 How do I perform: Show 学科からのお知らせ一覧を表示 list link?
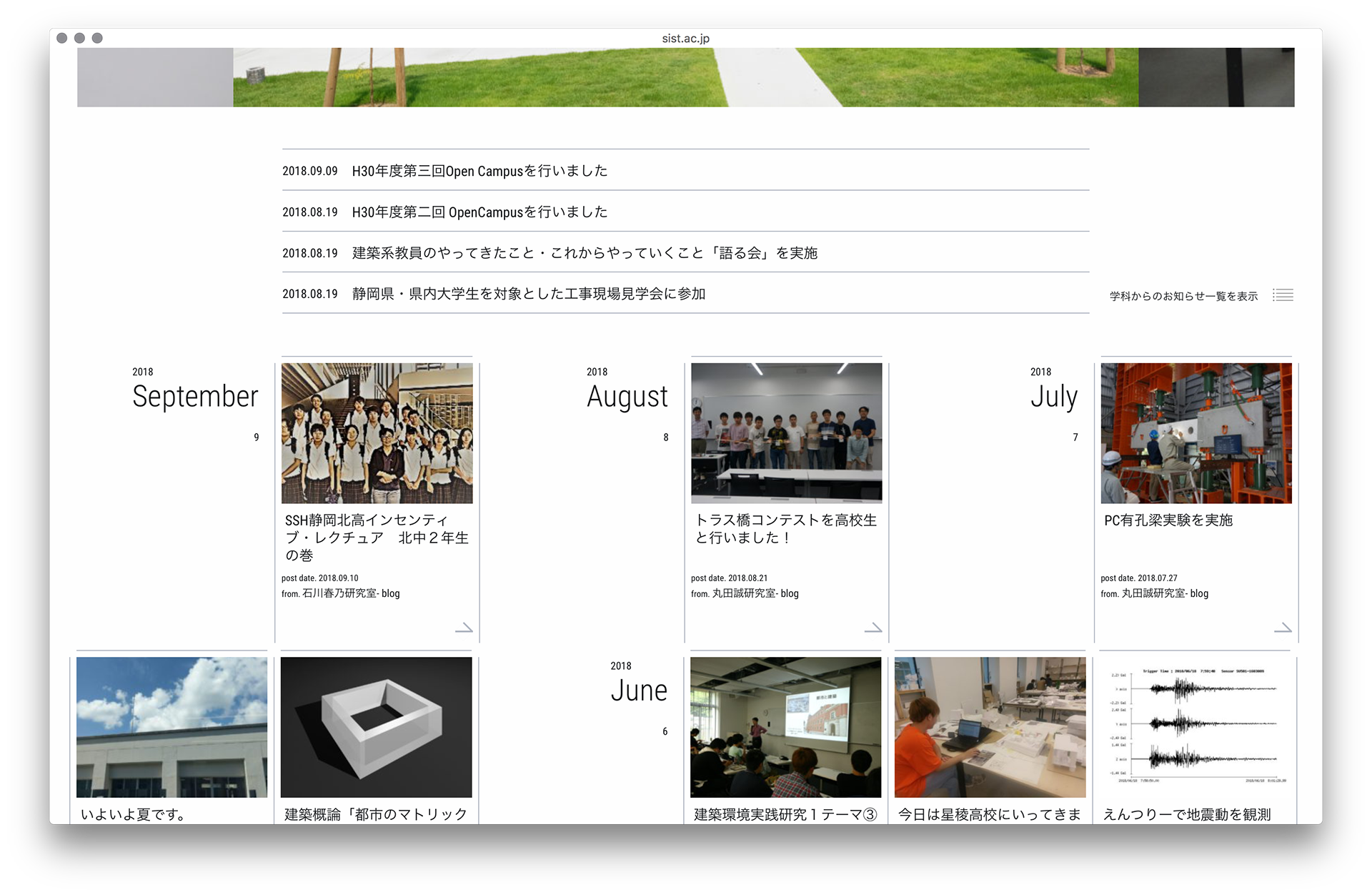click(x=1183, y=296)
